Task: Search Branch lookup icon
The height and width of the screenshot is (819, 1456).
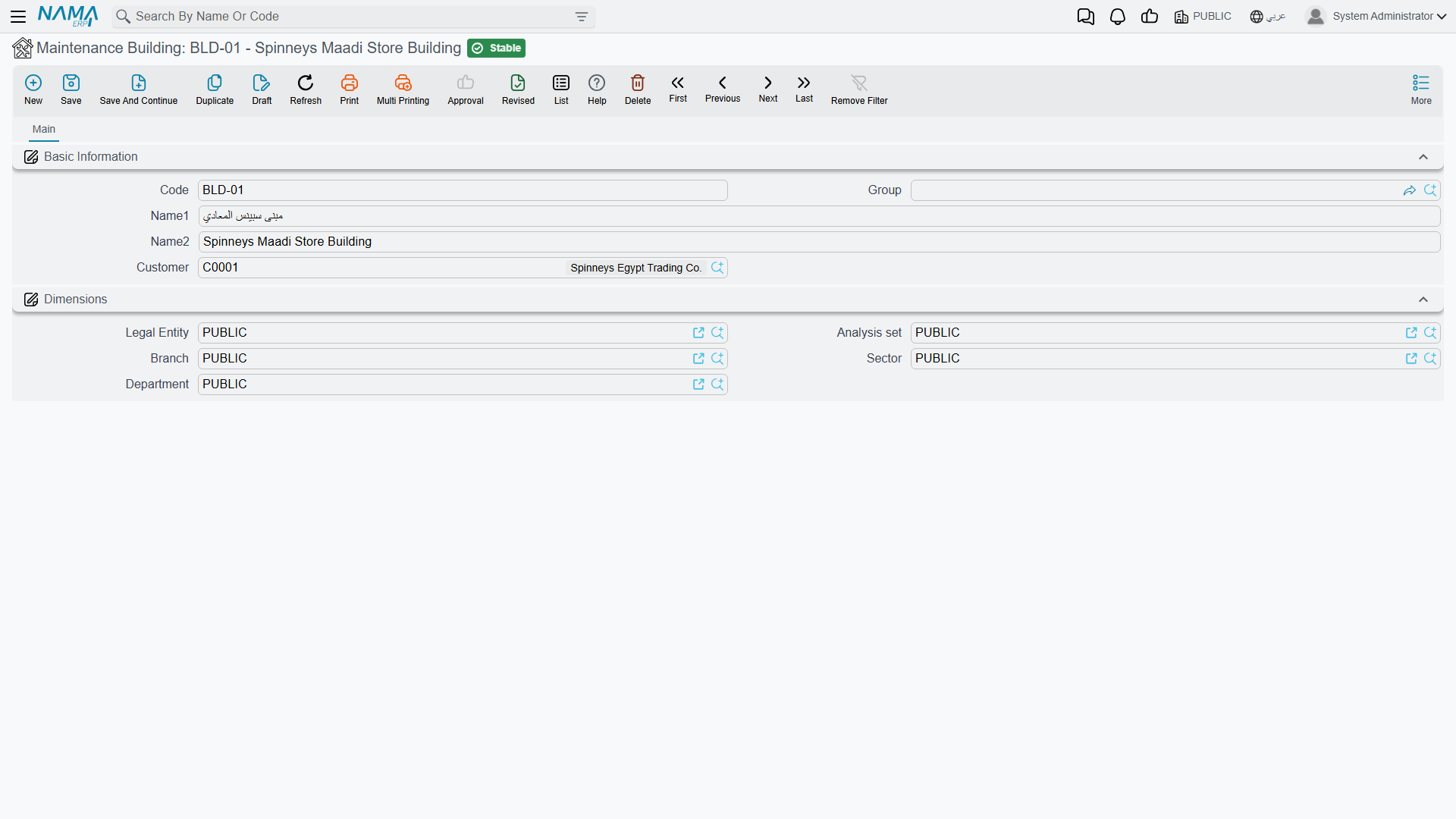Action: tap(717, 359)
